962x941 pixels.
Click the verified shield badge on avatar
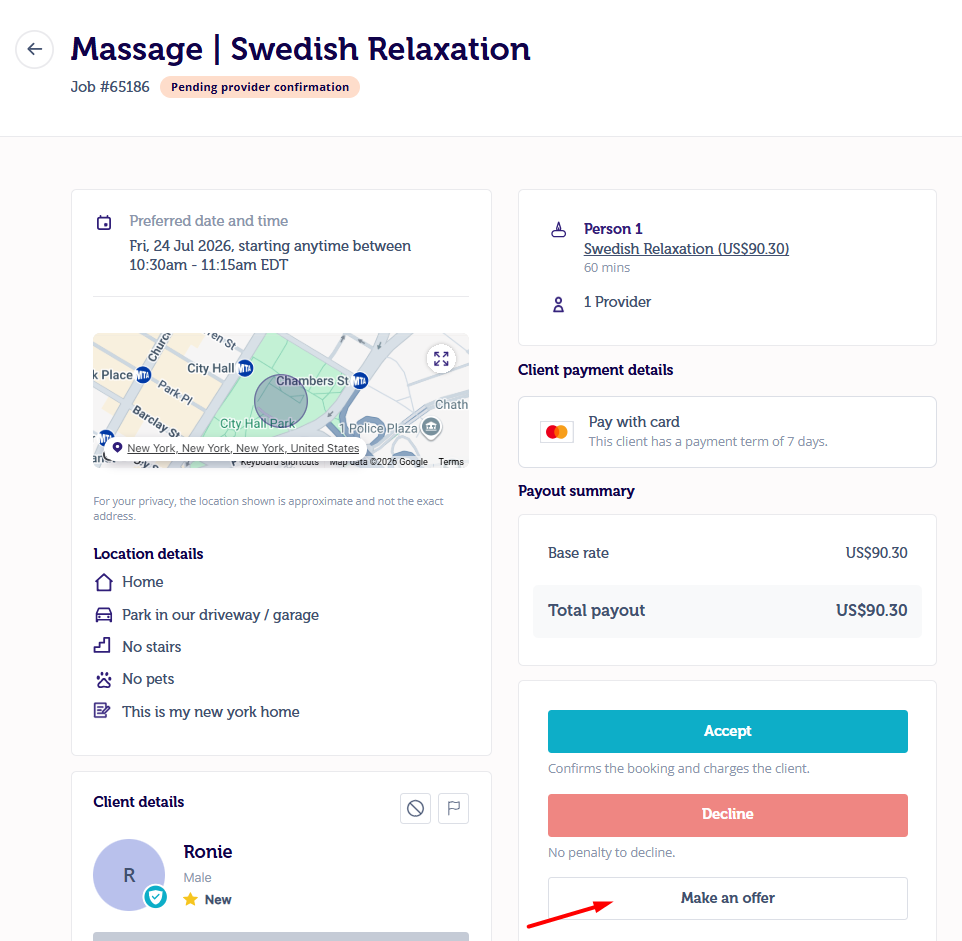coord(156,897)
